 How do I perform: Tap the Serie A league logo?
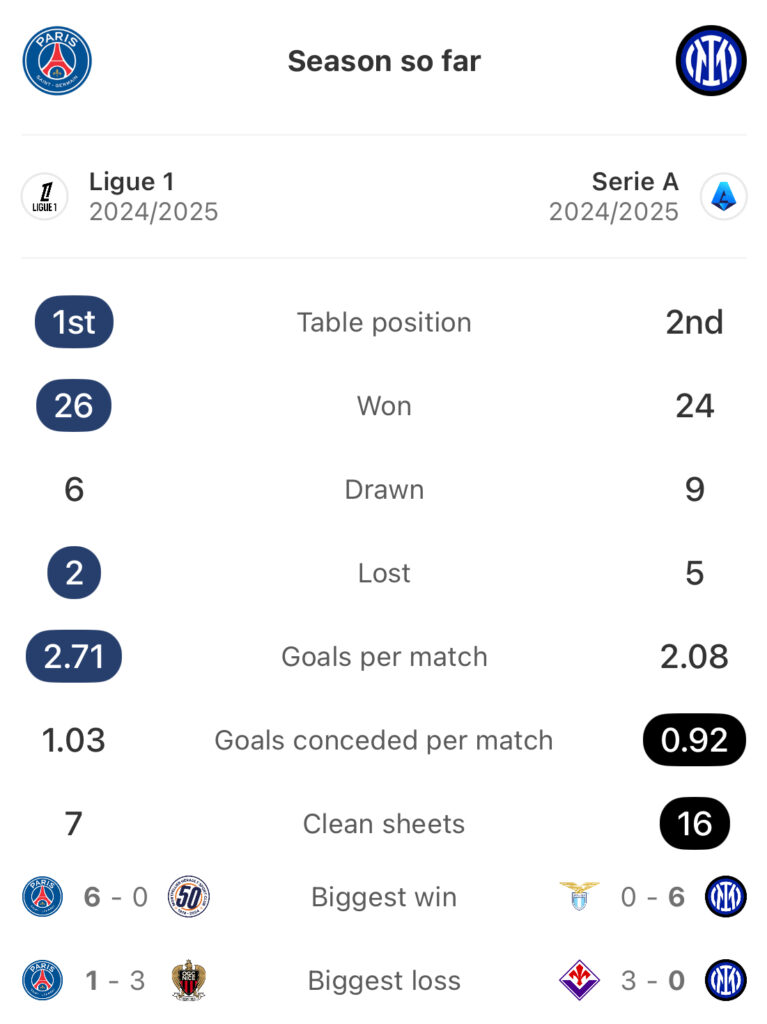[723, 196]
